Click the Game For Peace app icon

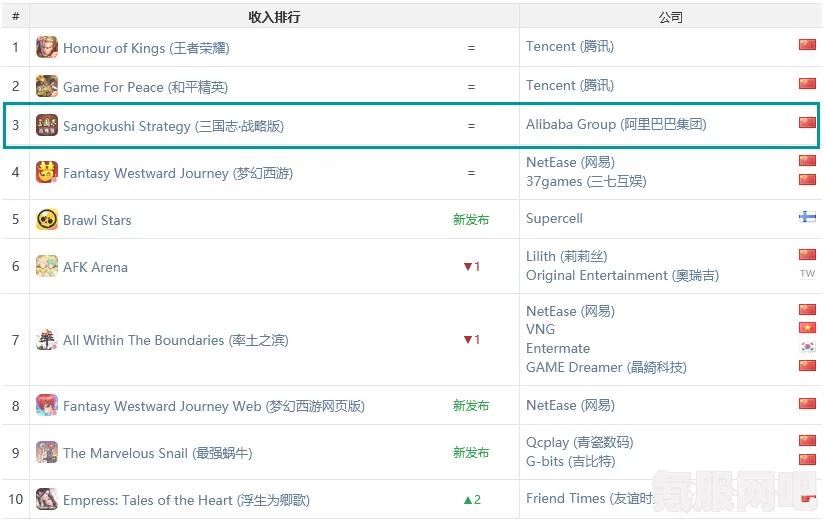point(47,86)
